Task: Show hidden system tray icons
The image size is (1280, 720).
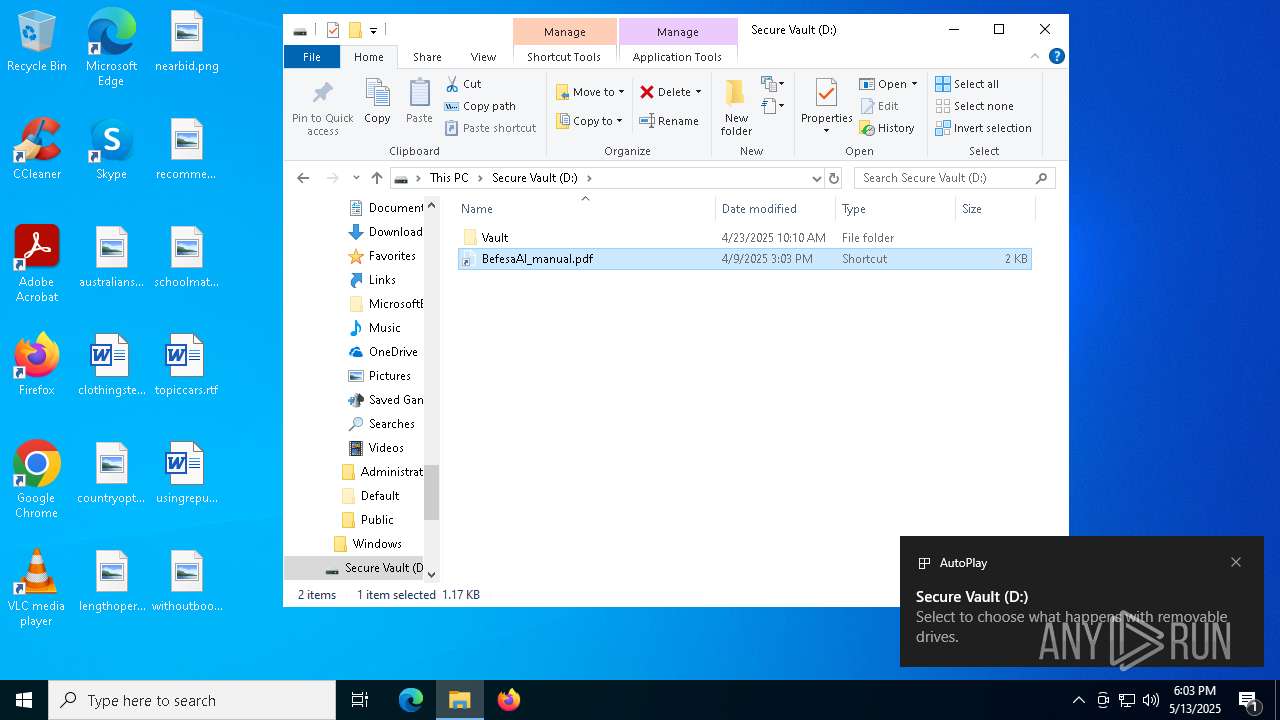Action: click(1078, 700)
